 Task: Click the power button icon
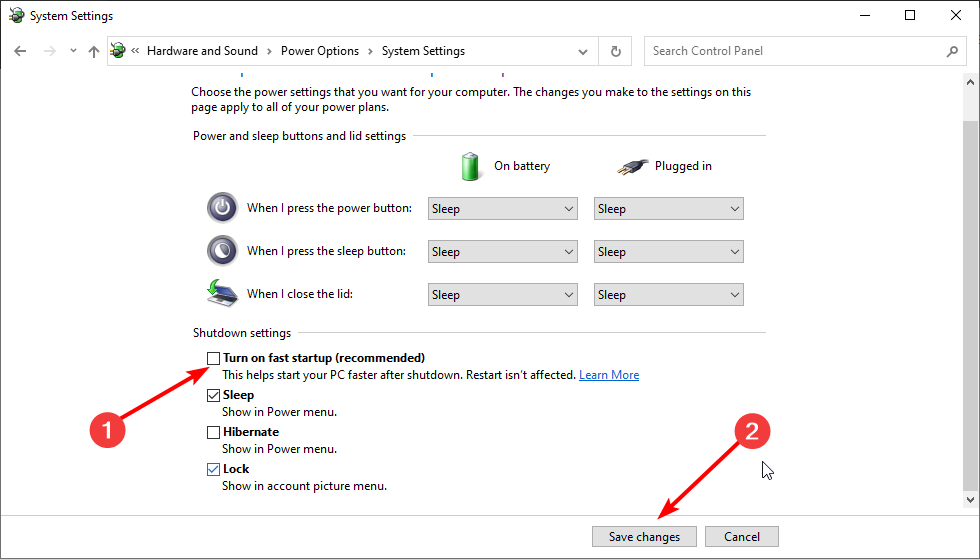click(x=222, y=208)
